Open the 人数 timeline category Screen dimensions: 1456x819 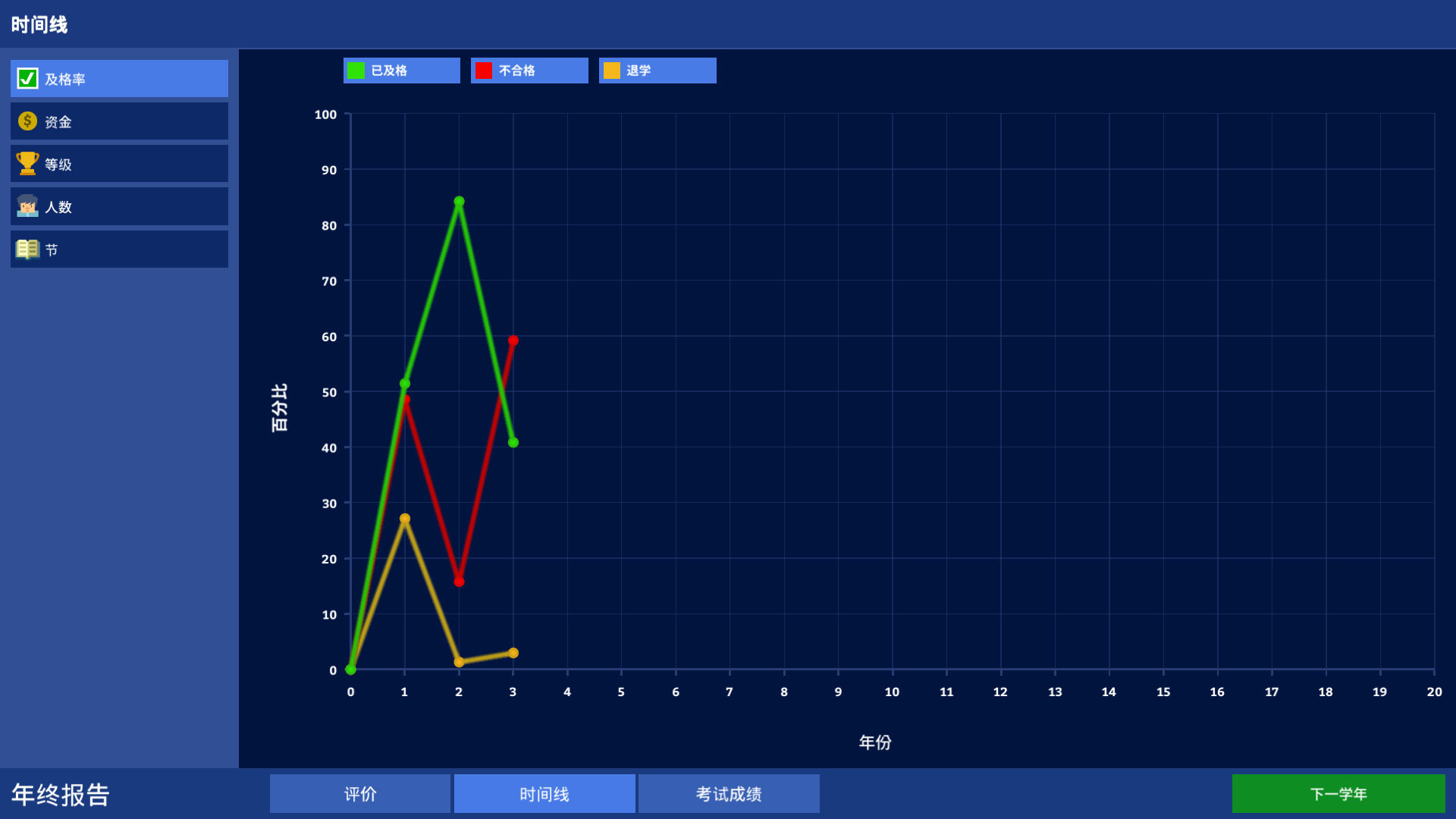click(119, 206)
